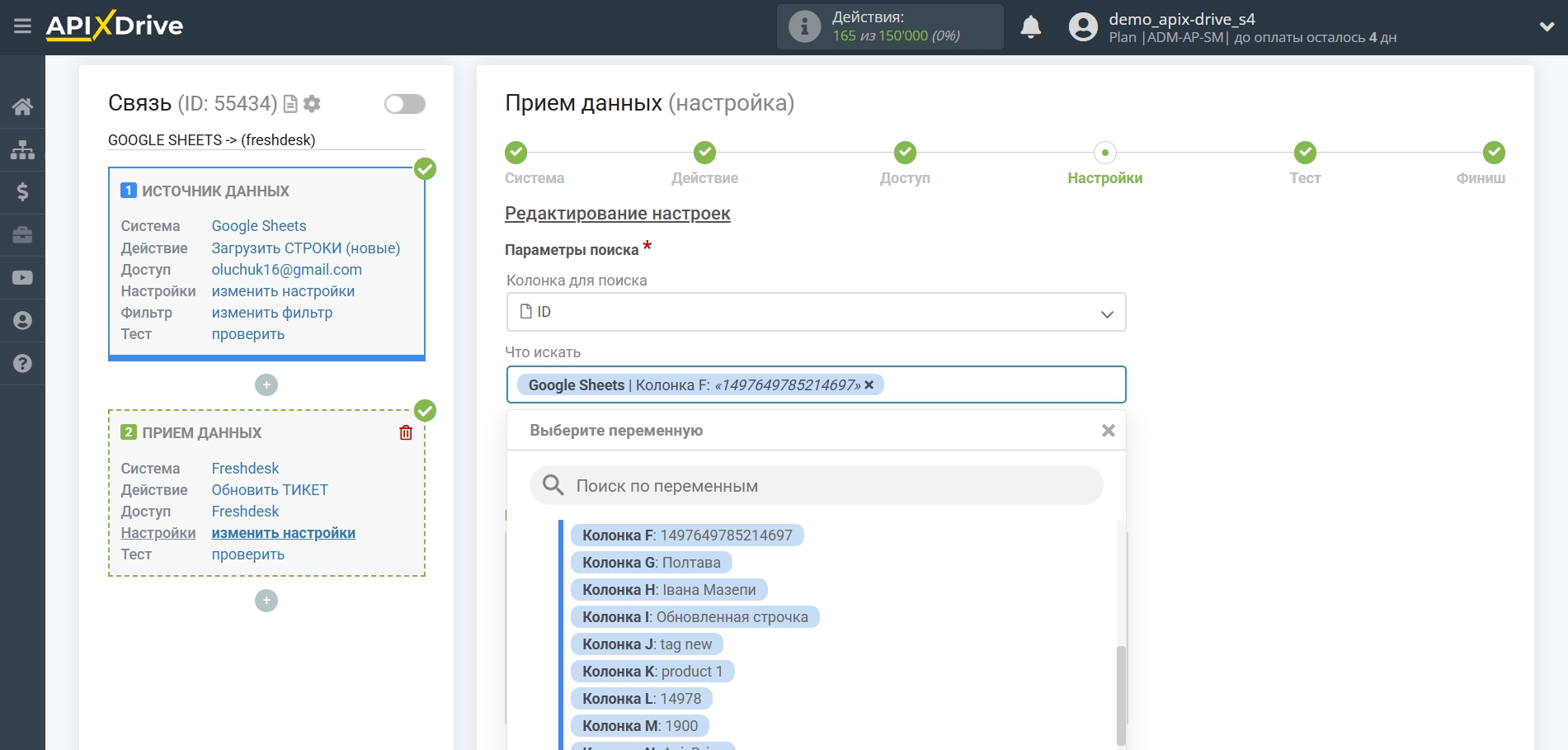
Task: Click проверить in the data source block
Action: click(248, 334)
